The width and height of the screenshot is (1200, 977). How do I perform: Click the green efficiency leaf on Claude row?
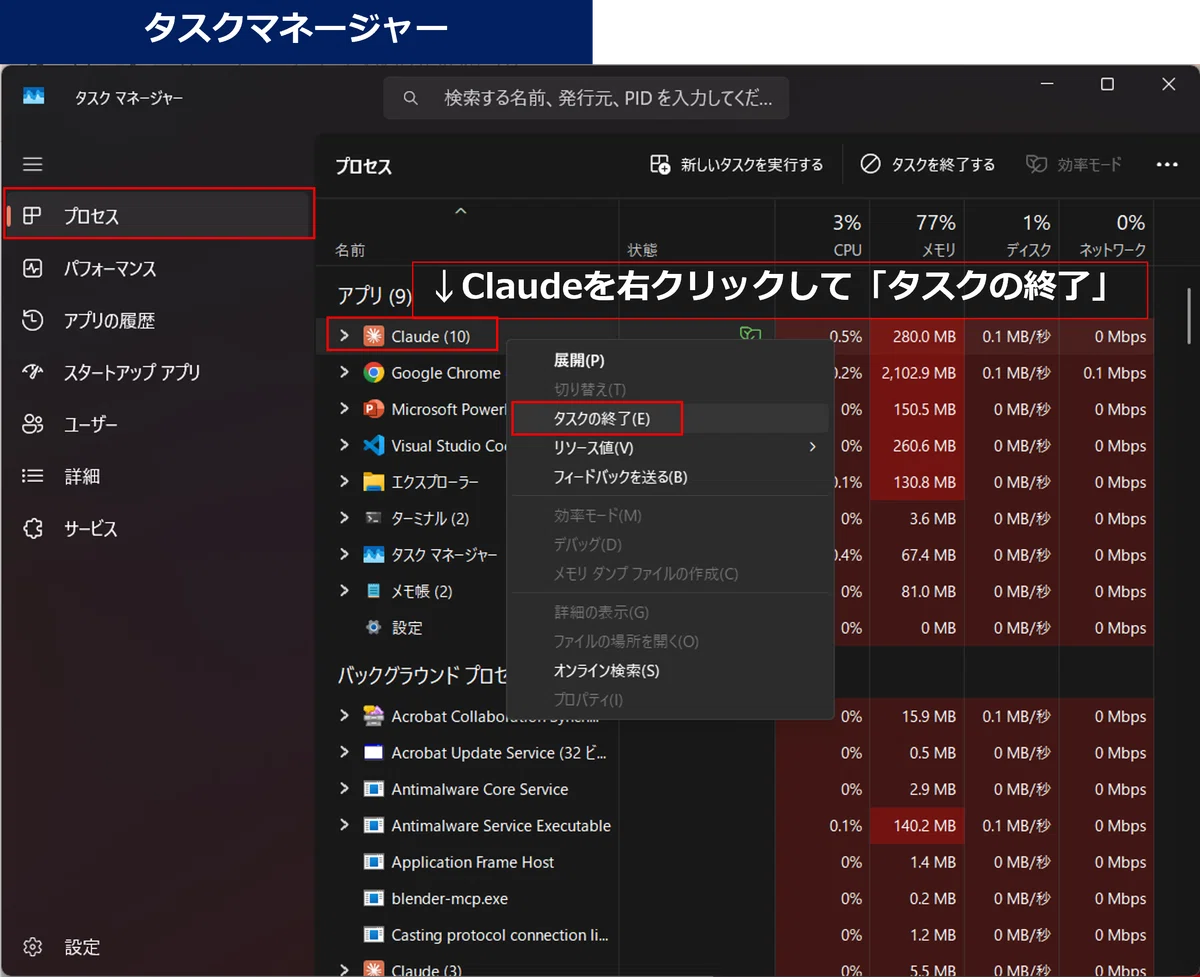click(x=748, y=335)
